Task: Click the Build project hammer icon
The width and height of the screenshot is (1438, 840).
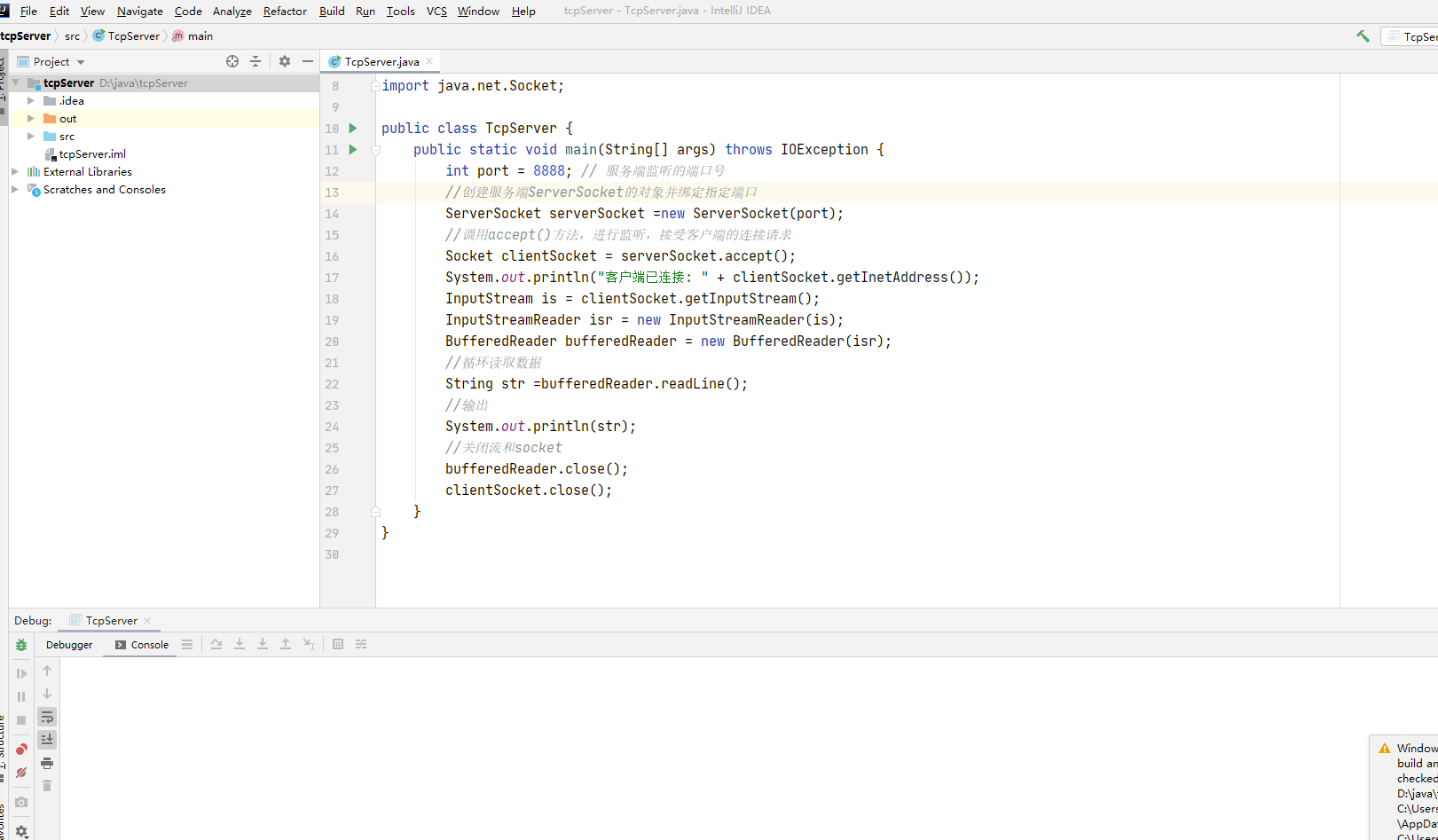Action: [1363, 36]
